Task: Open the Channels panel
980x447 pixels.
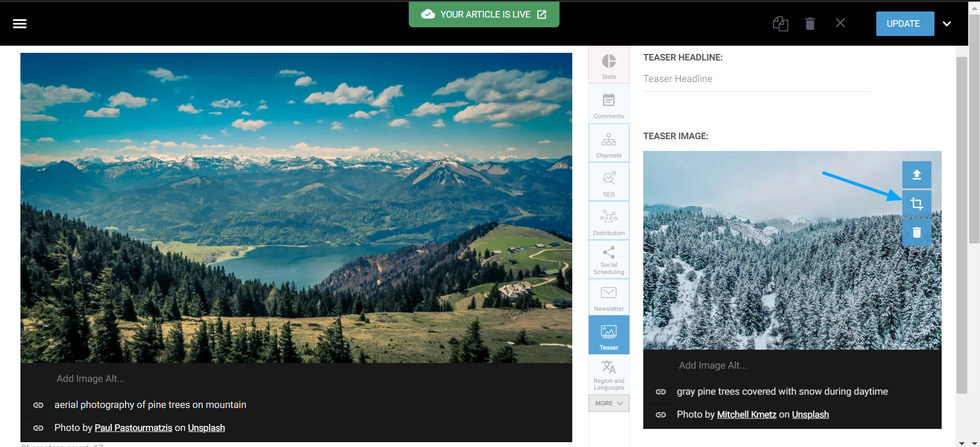Action: 608,143
